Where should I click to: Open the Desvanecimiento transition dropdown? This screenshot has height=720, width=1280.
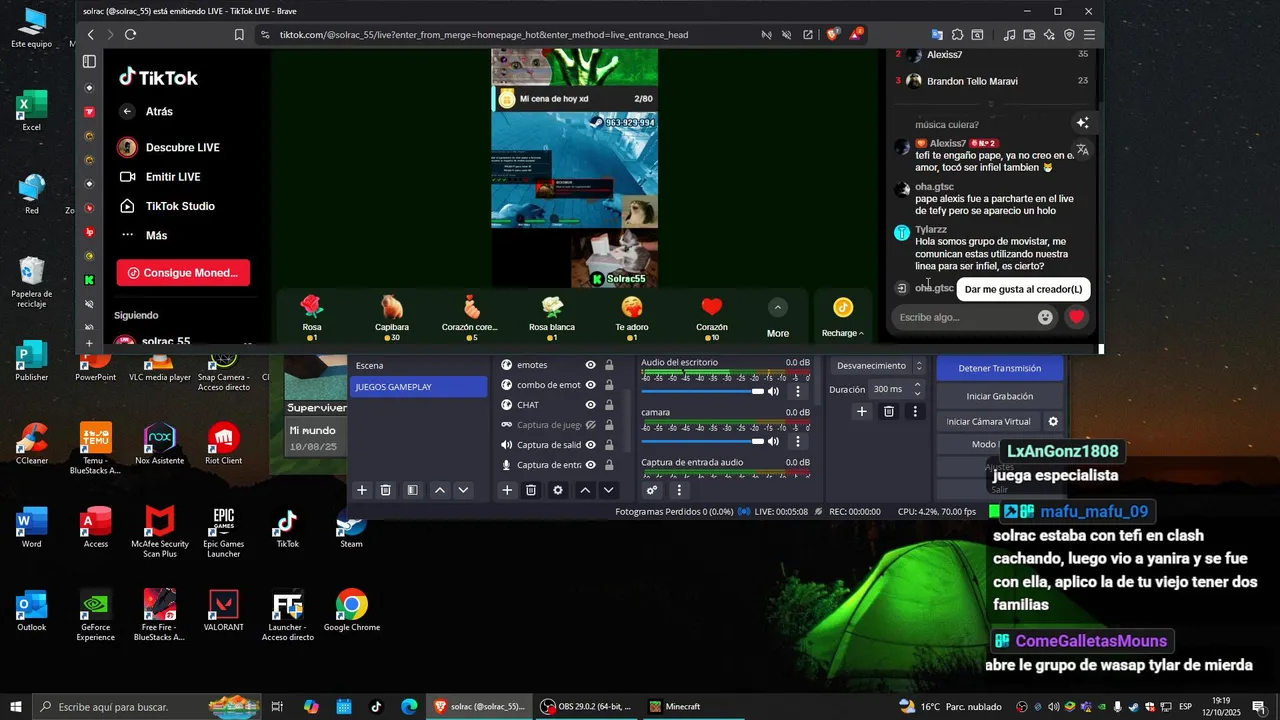click(x=877, y=366)
